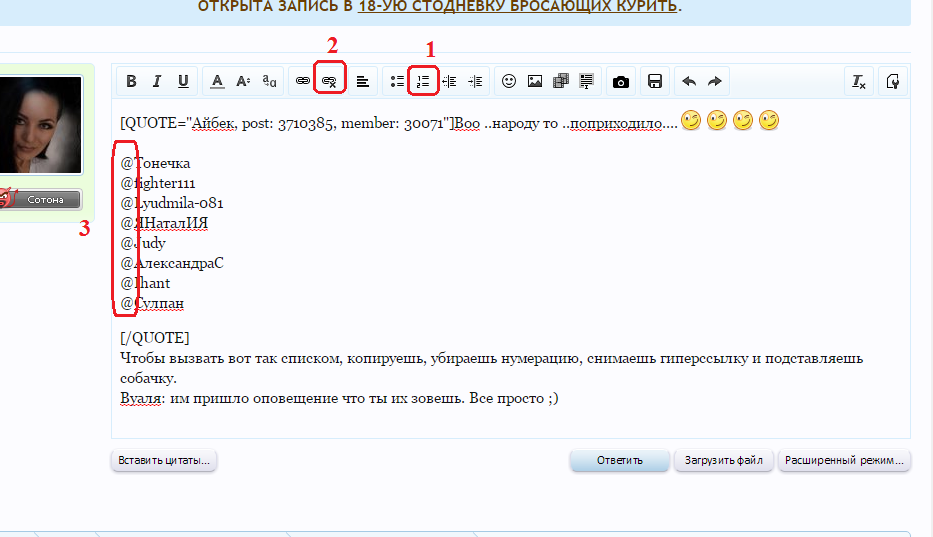Image resolution: width=933 pixels, height=537 pixels.
Task: Click the camera icon in toolbar
Action: point(621,82)
